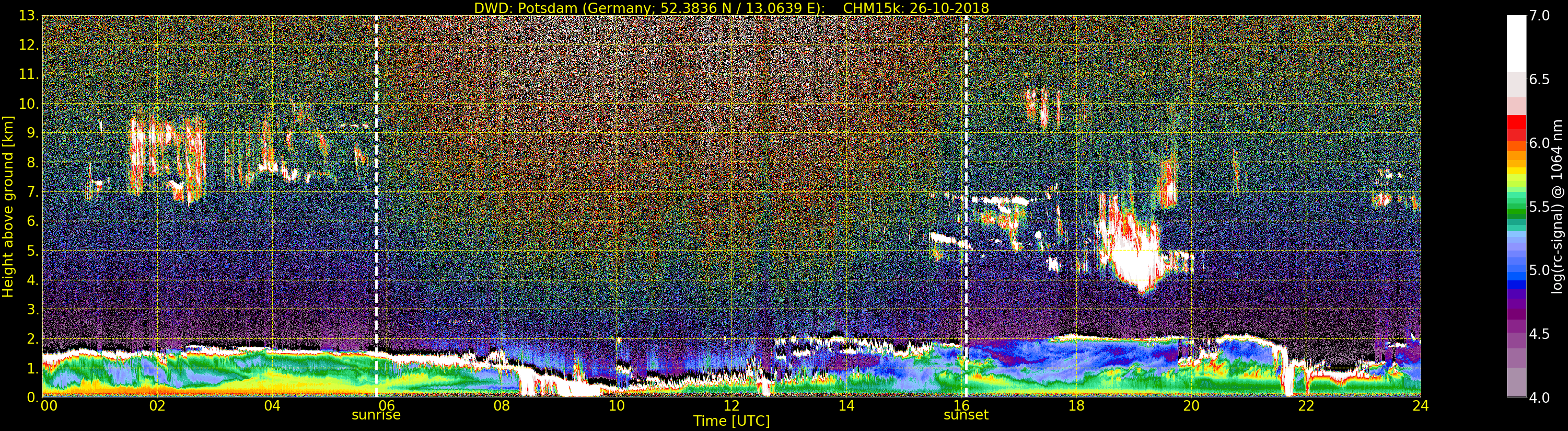This screenshot has height=431, width=1568.
Task: Select the 'Height above ground [km]' axis label
Action: (8, 207)
